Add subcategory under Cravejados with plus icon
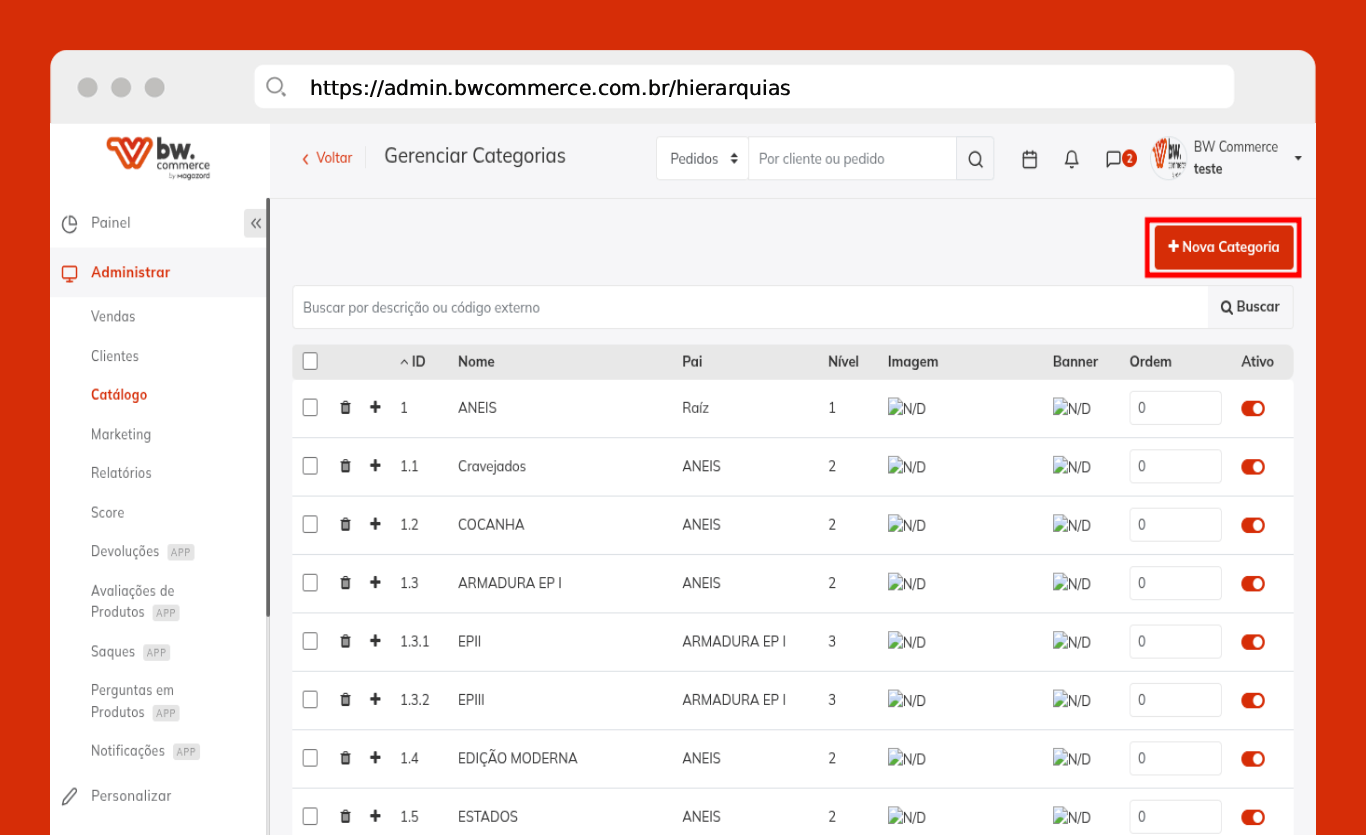 [x=375, y=466]
